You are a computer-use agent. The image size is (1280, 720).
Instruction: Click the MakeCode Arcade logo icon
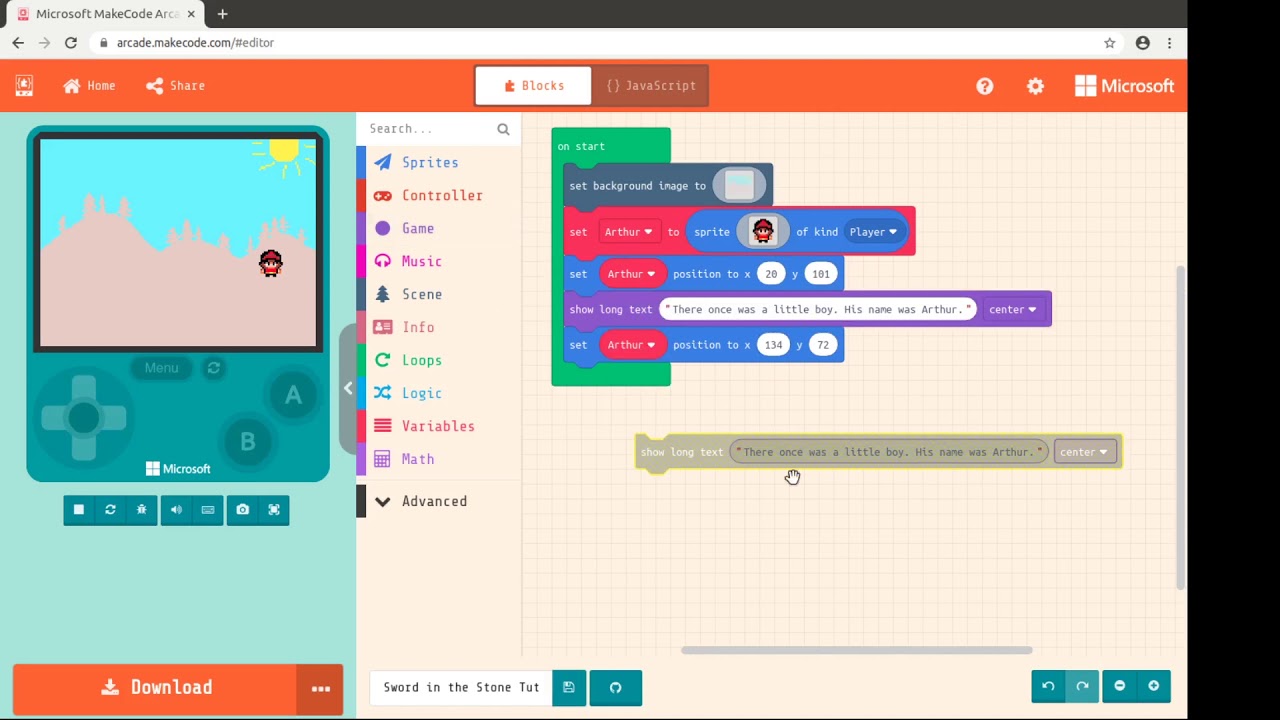pos(24,86)
